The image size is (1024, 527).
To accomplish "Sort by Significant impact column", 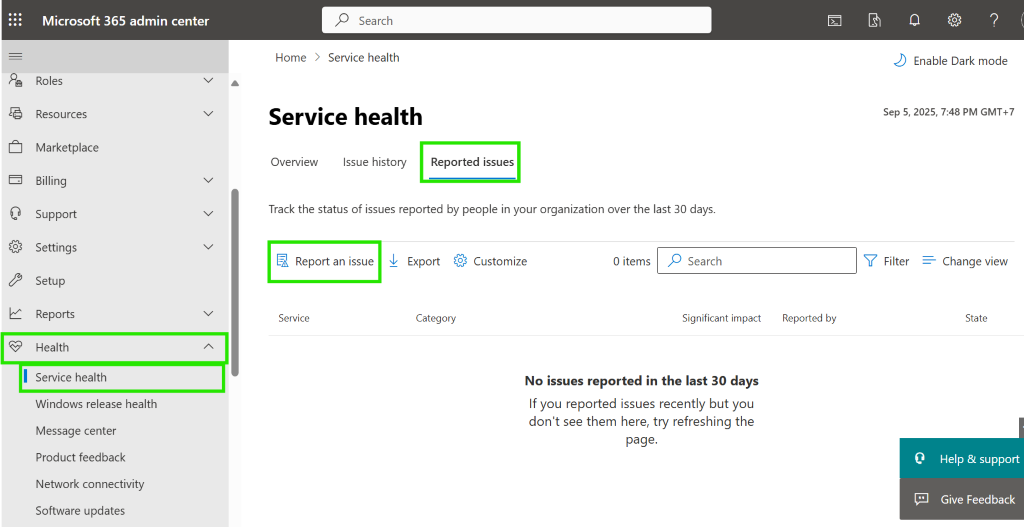I will (721, 318).
